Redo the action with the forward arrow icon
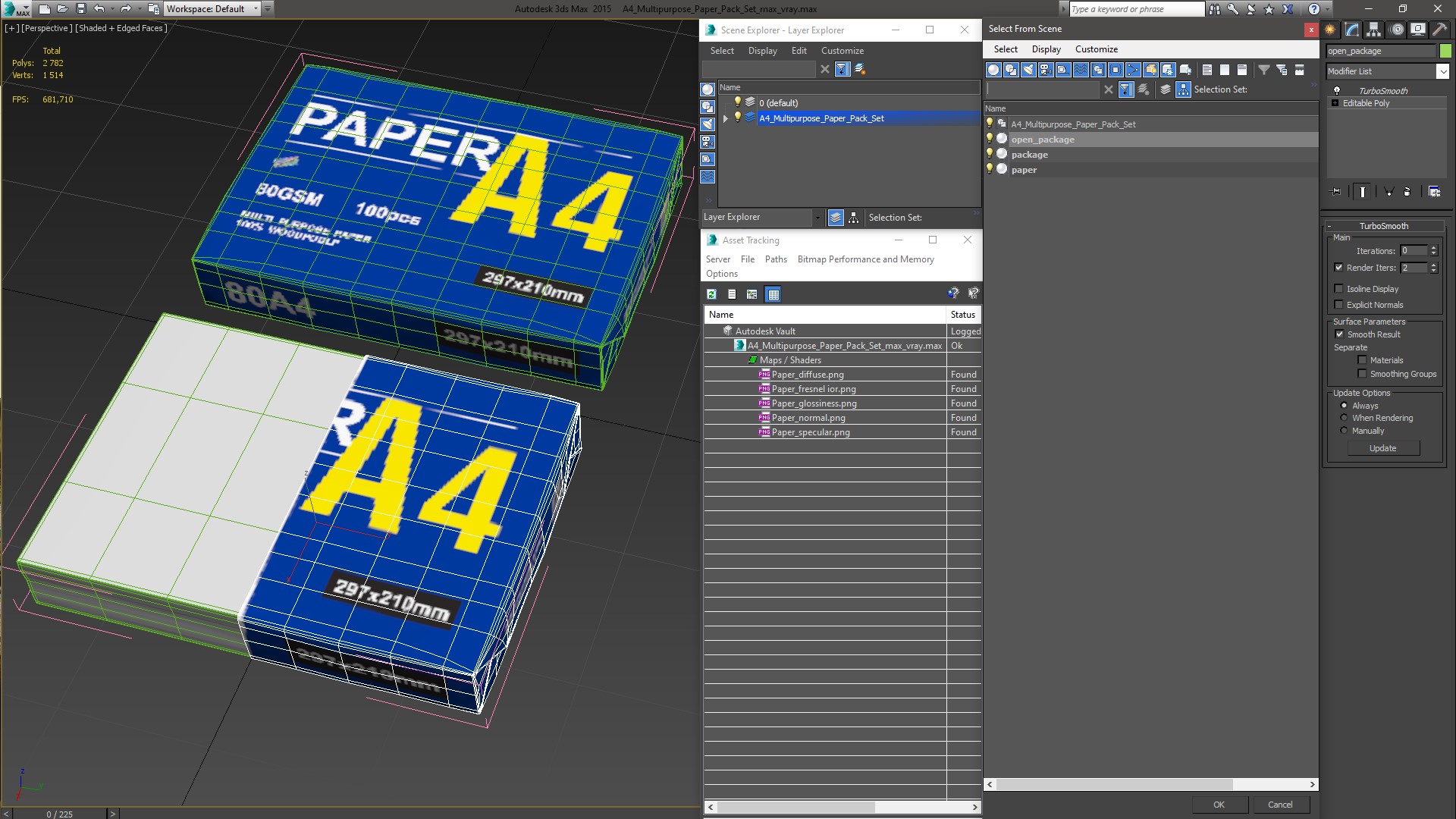 126,9
